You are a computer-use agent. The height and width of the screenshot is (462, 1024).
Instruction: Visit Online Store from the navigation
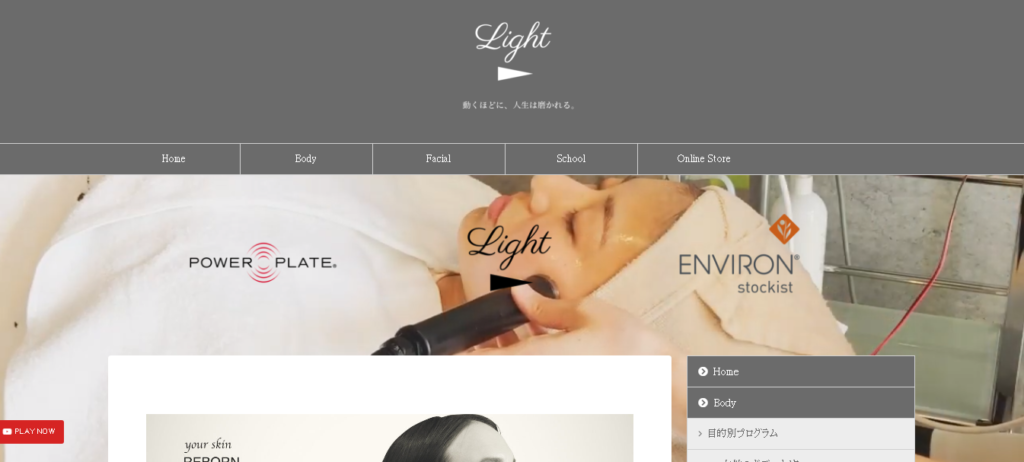pyautogui.click(x=703, y=159)
